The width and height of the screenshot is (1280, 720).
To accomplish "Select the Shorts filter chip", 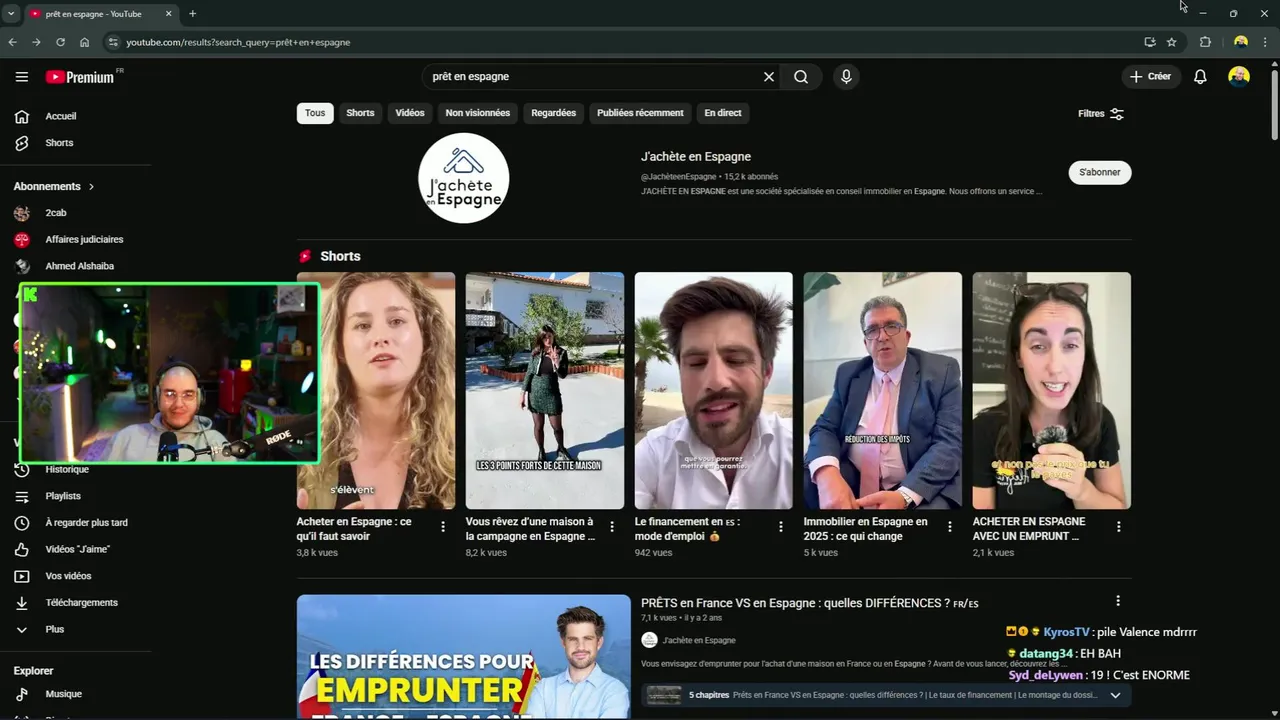I will point(360,113).
